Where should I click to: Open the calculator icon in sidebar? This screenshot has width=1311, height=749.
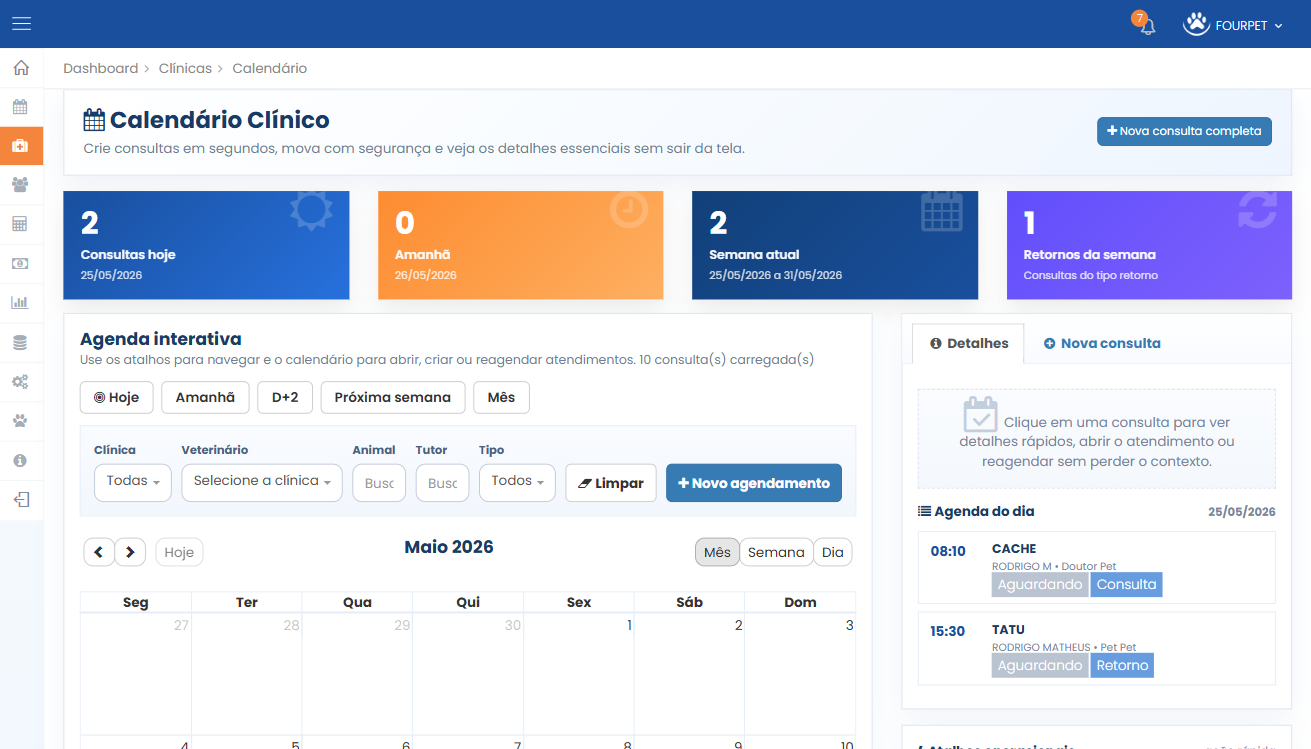[21, 224]
